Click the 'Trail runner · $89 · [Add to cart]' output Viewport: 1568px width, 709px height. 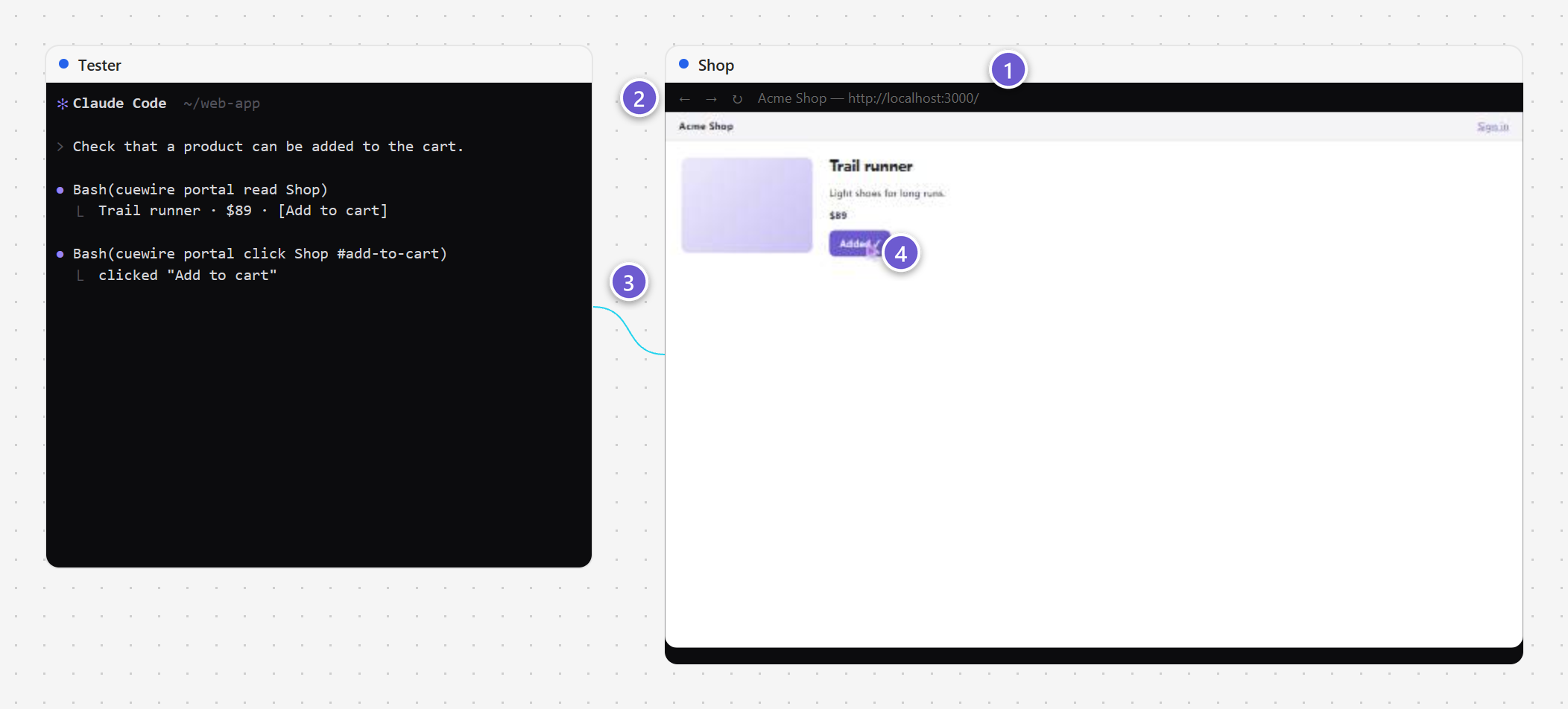point(243,211)
